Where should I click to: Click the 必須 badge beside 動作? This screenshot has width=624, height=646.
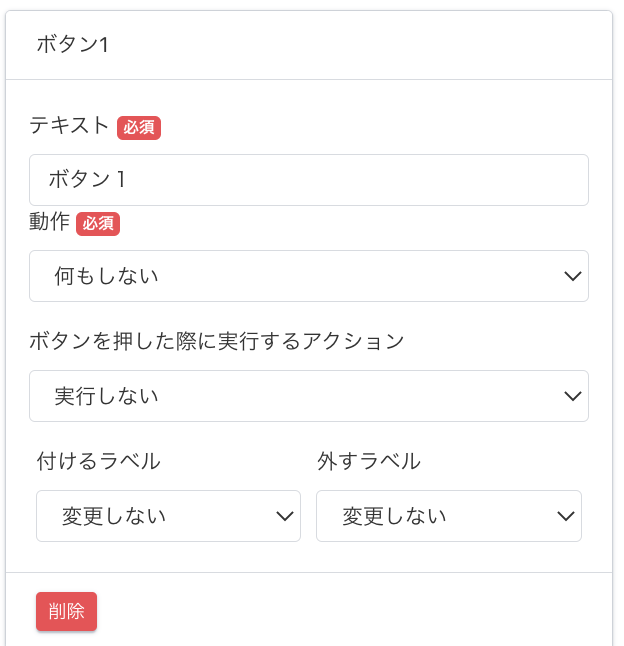point(98,223)
